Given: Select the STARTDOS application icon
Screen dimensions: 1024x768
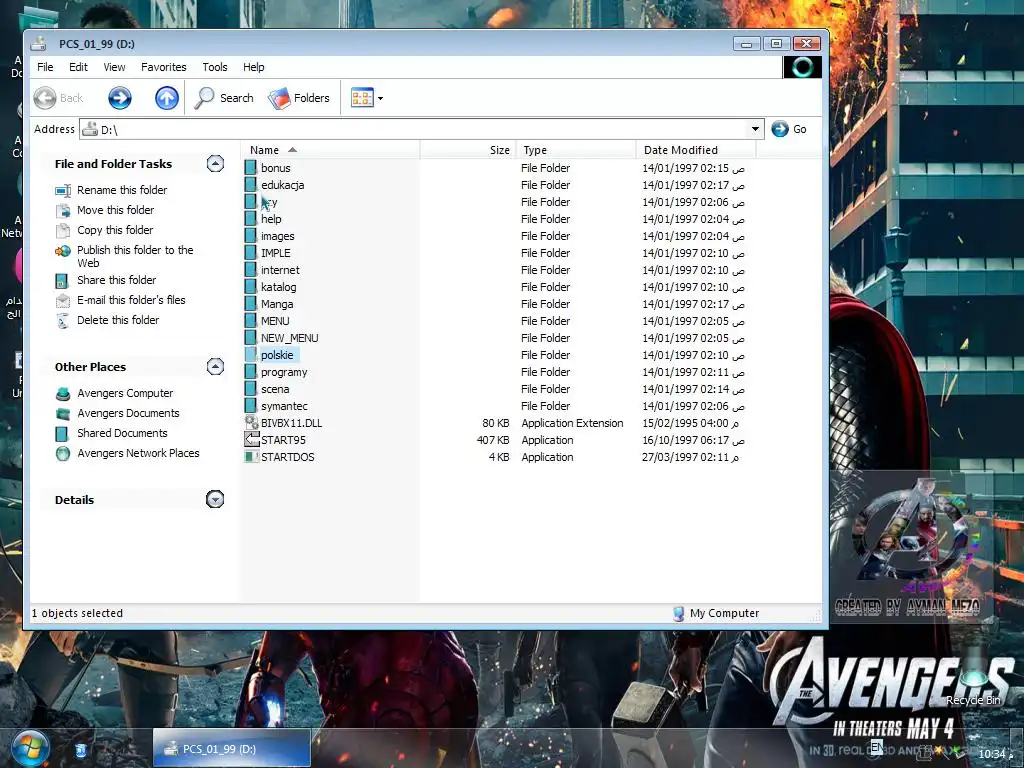Looking at the screenshot, I should (251, 456).
